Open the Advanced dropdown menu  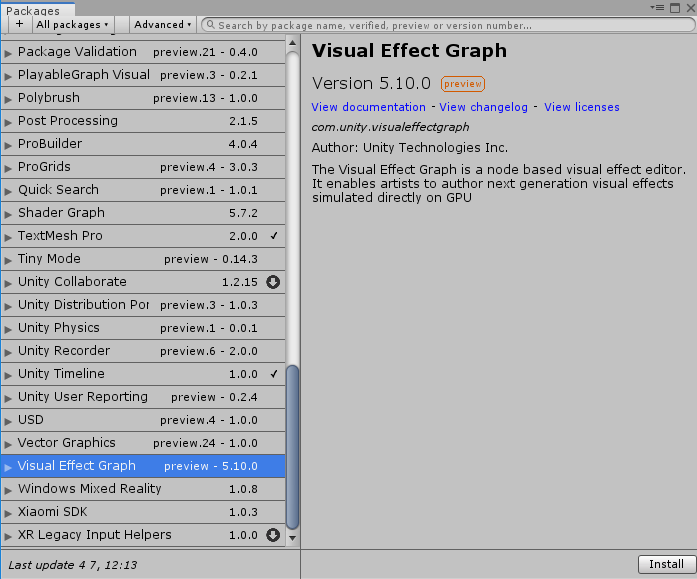click(x=162, y=24)
